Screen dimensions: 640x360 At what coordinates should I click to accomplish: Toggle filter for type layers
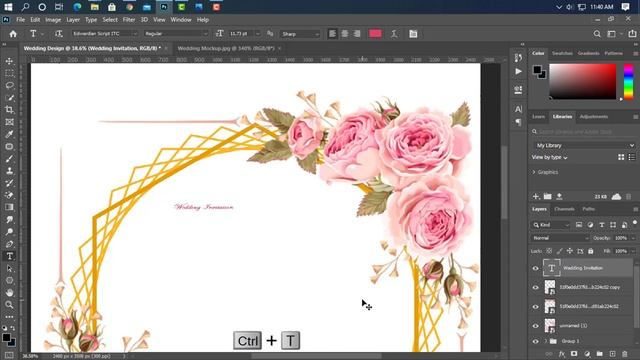coord(602,225)
